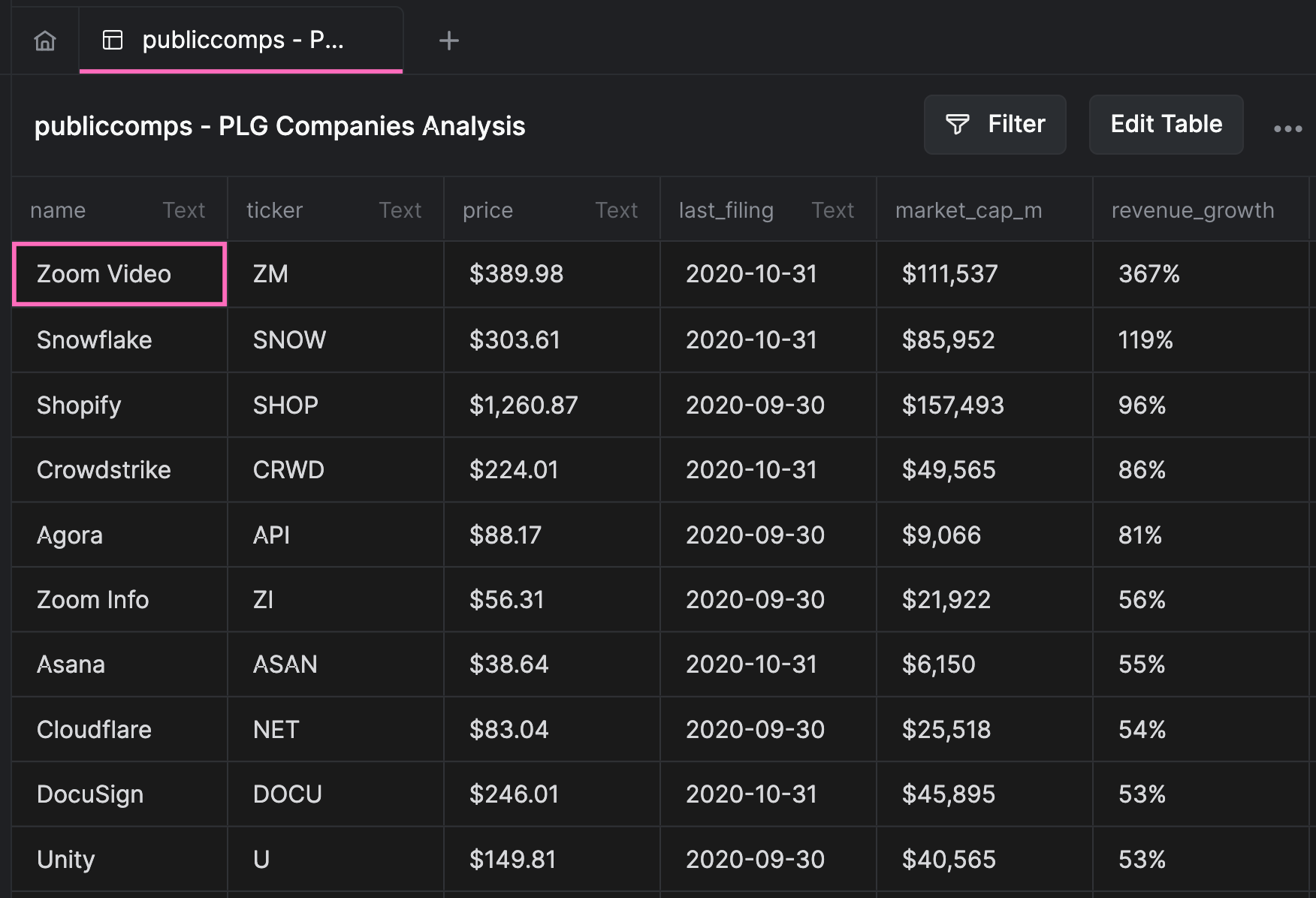Select the SHOP ticker cell

pos(335,405)
